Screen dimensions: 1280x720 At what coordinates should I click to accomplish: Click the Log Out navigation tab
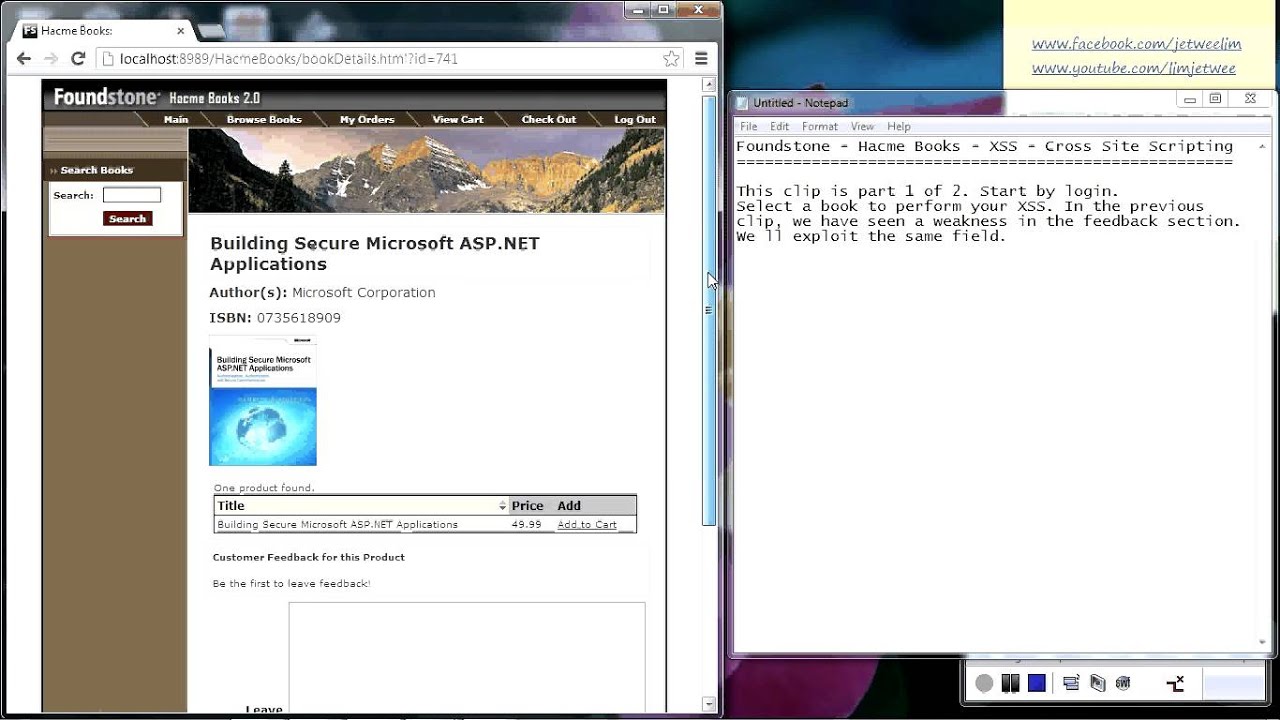tap(635, 119)
